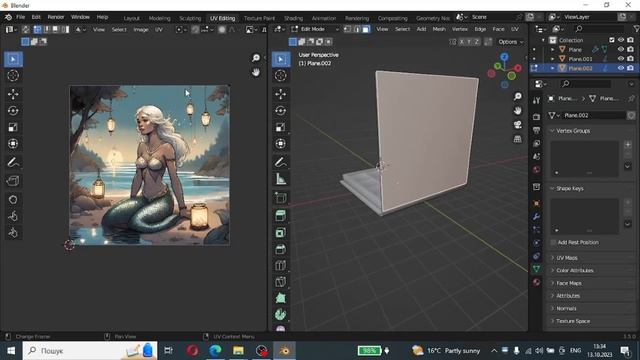Select the Relax tool in UV editor

pyautogui.click(x=13, y=216)
